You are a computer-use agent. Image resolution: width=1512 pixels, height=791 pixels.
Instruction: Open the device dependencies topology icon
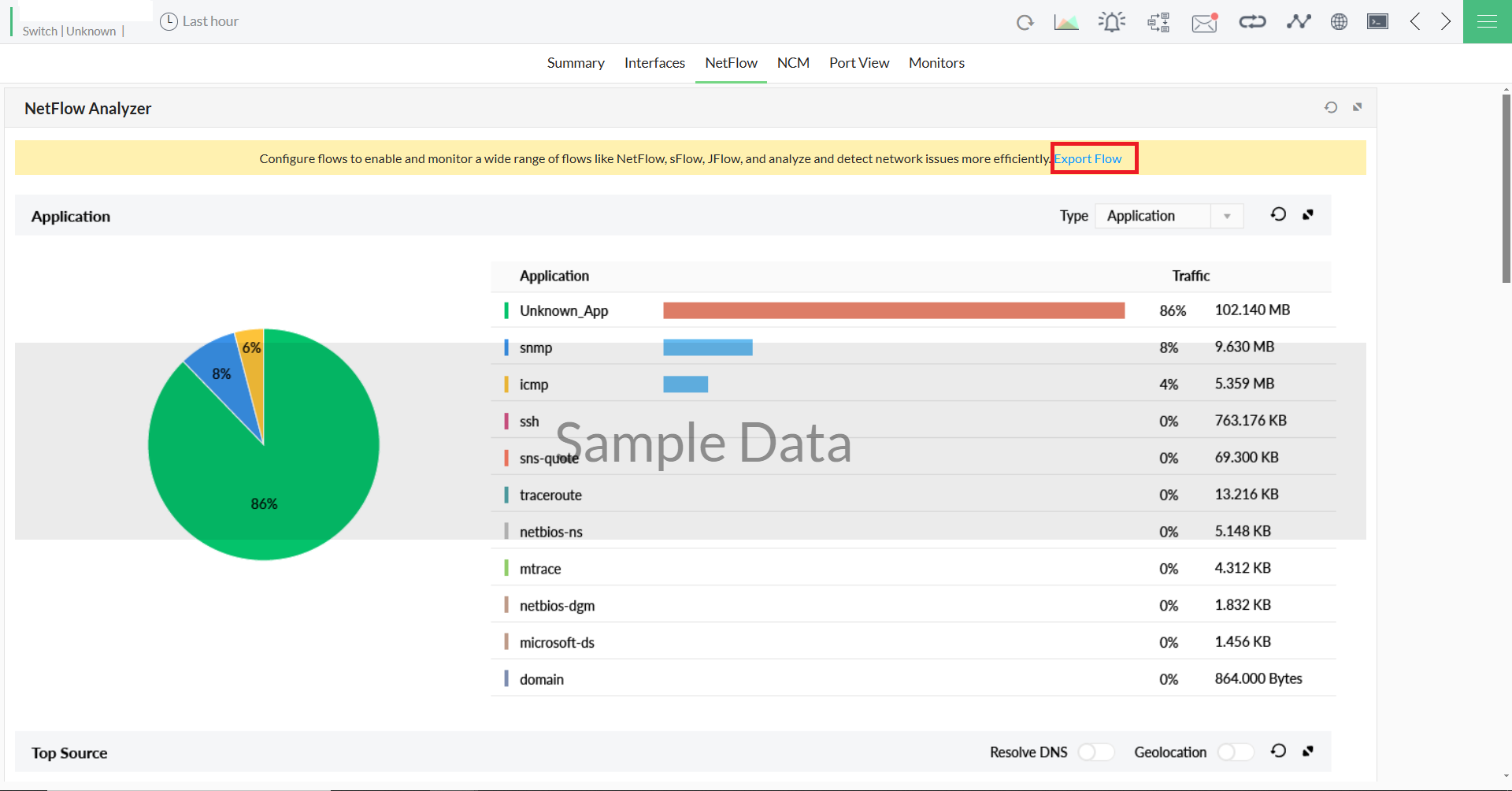point(1252,21)
